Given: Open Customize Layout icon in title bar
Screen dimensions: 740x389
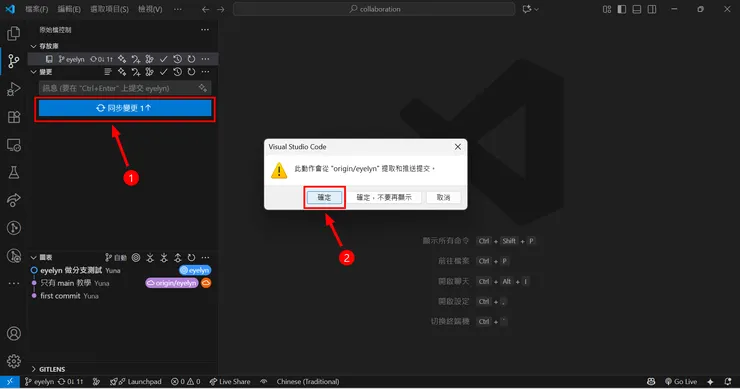Looking at the screenshot, I should 607,9.
